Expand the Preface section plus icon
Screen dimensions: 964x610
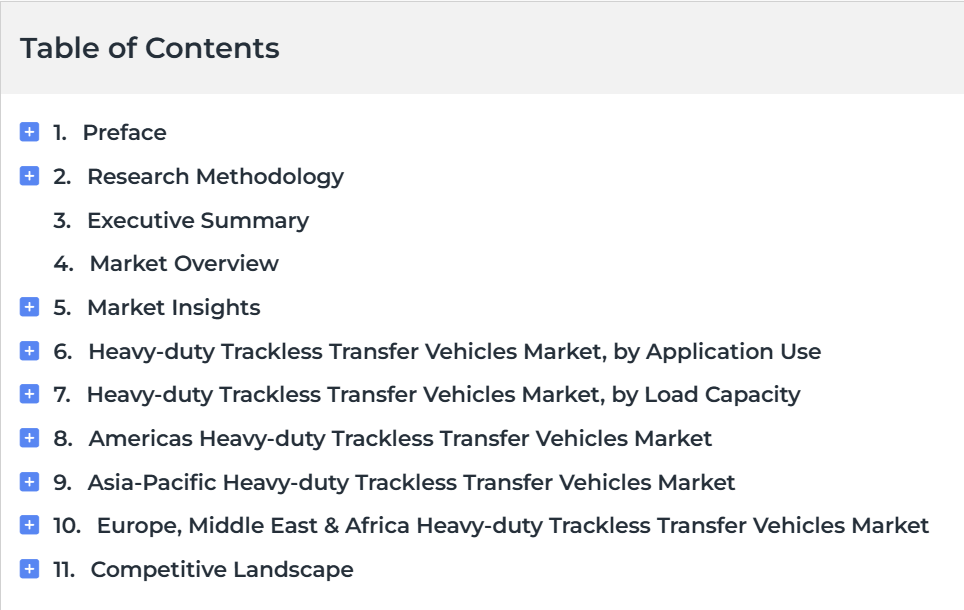[x=30, y=132]
